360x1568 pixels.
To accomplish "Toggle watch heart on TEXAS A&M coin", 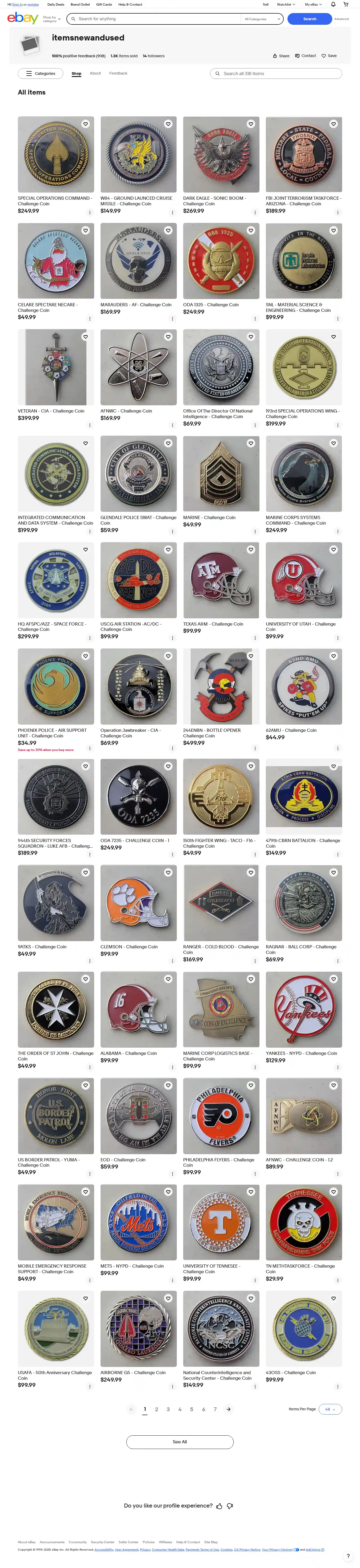I will click(251, 550).
